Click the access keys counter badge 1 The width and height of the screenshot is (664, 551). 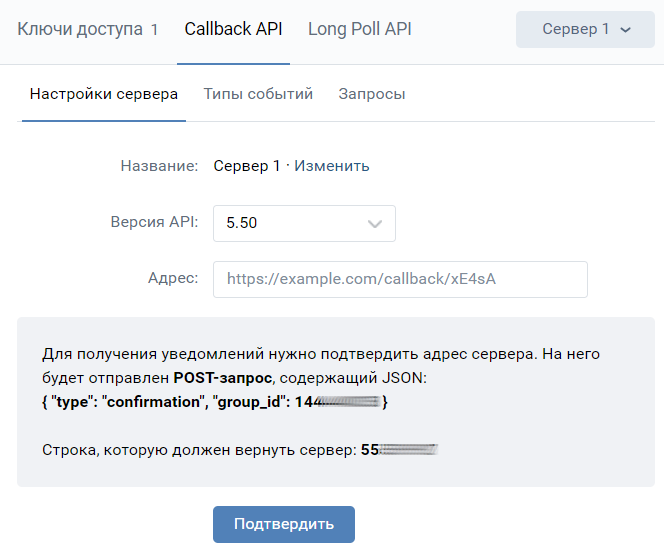155,30
